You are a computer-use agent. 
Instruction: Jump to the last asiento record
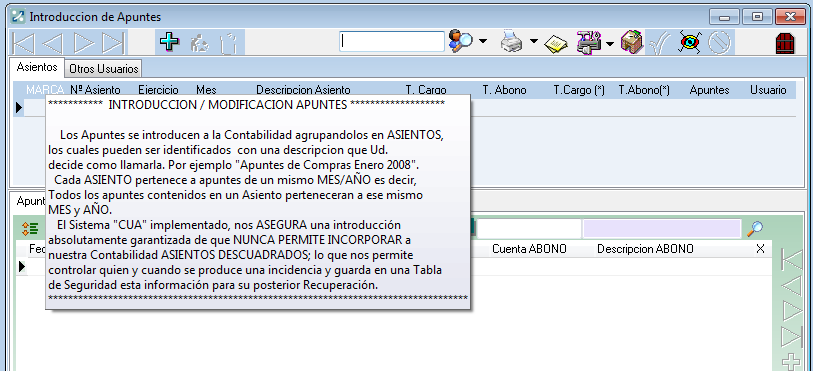point(114,42)
